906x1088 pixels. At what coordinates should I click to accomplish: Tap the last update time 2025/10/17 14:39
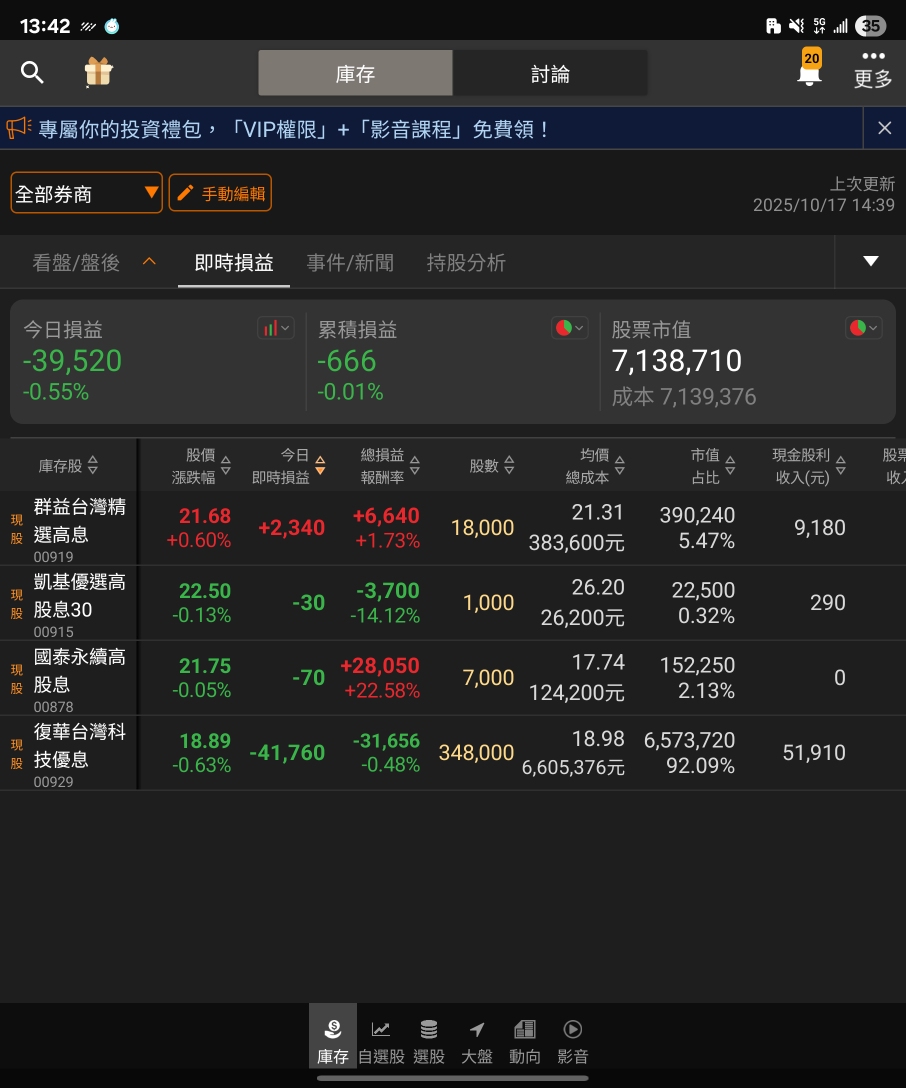[x=823, y=205]
